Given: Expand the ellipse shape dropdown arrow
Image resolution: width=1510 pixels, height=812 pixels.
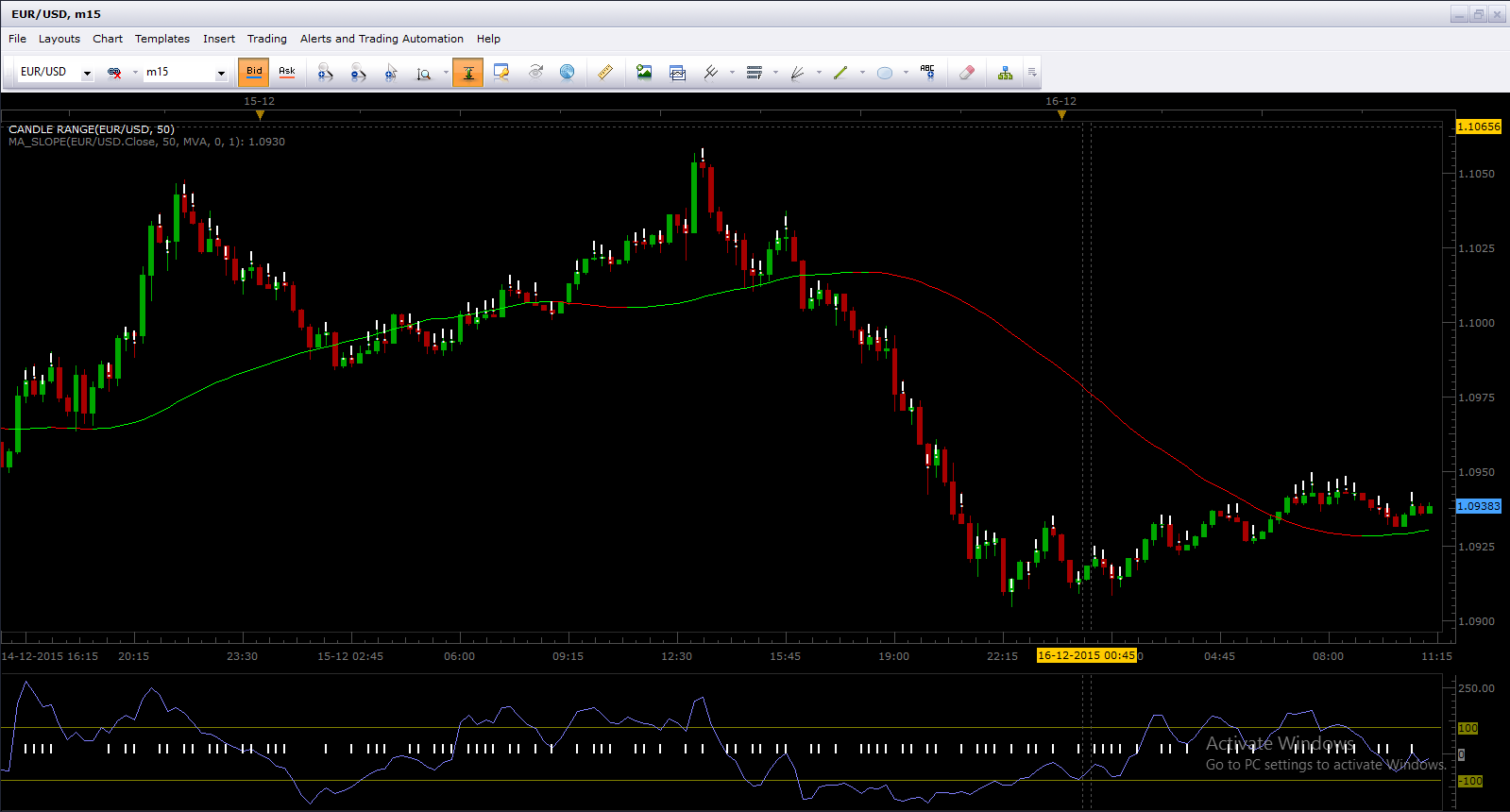Looking at the screenshot, I should coord(906,73).
